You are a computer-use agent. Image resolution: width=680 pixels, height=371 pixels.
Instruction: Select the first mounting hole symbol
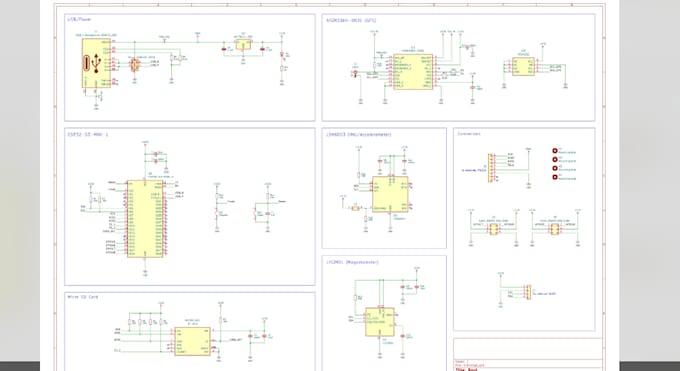(x=555, y=151)
